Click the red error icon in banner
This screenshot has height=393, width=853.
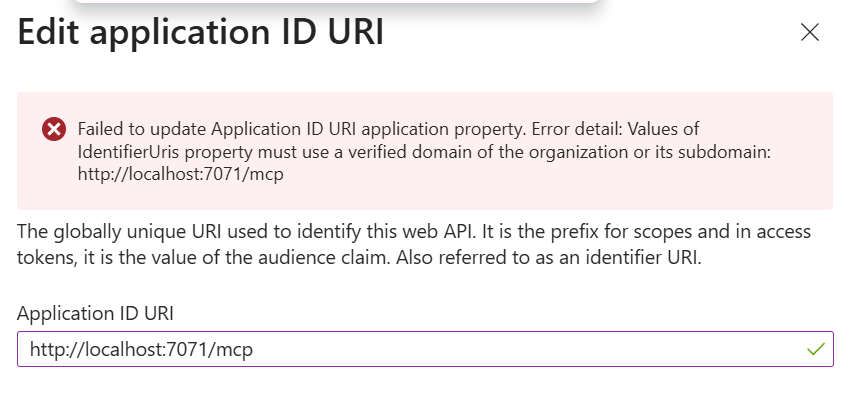[x=54, y=130]
